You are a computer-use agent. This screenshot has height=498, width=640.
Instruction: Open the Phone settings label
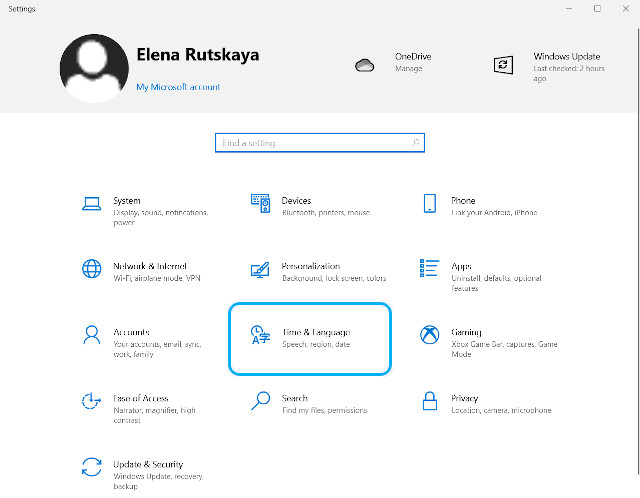click(463, 201)
